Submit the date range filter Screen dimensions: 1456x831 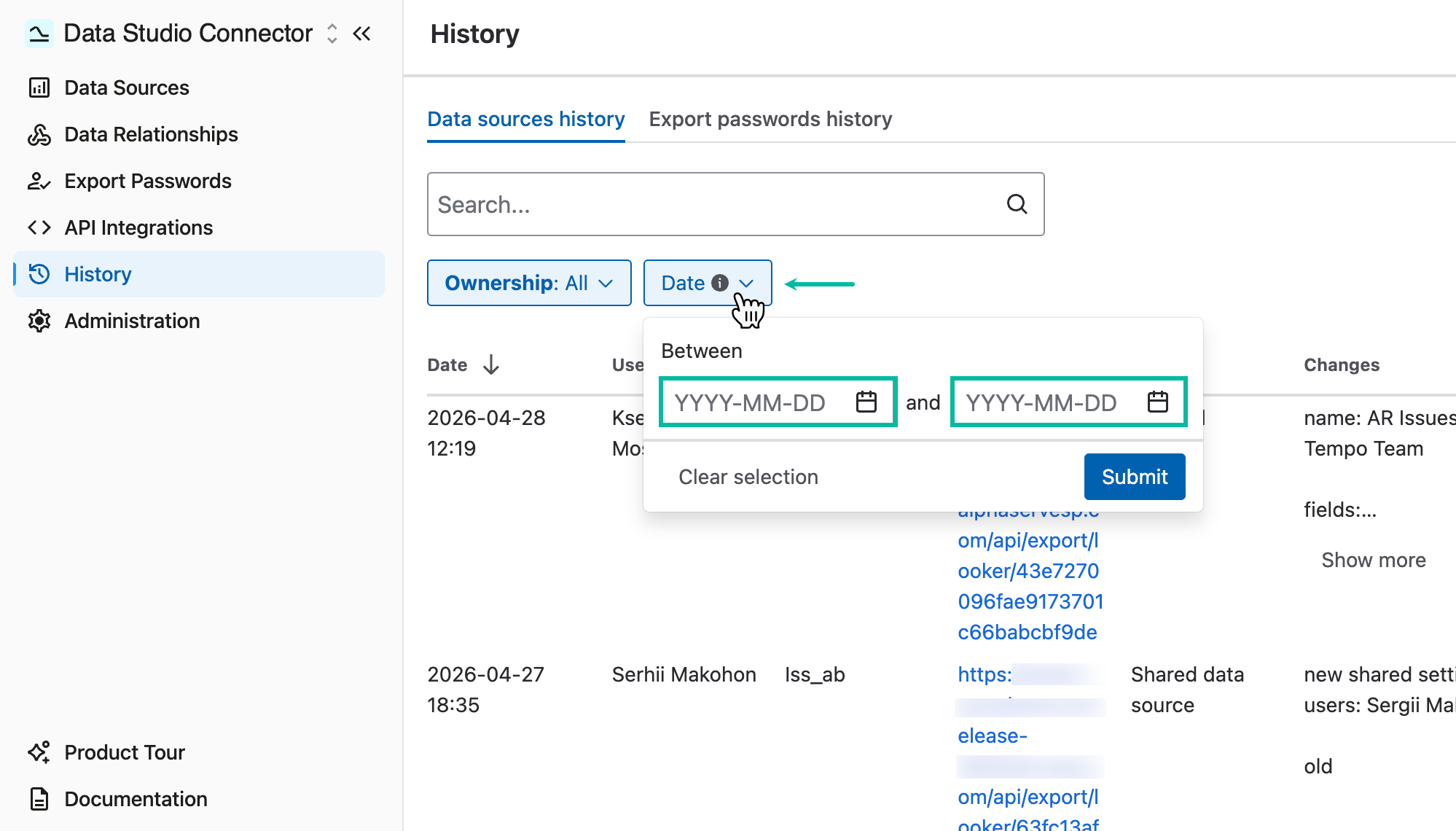click(1135, 477)
